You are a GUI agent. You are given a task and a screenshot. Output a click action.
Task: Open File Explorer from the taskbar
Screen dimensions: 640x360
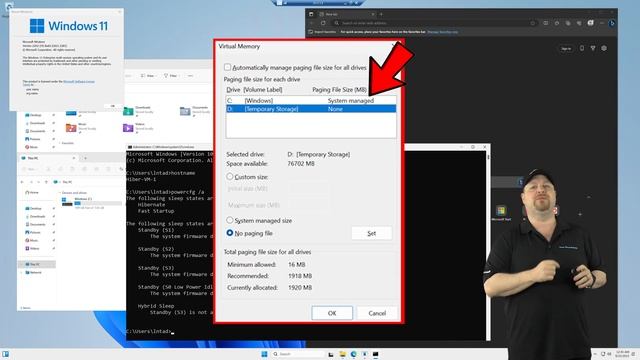pos(342,354)
